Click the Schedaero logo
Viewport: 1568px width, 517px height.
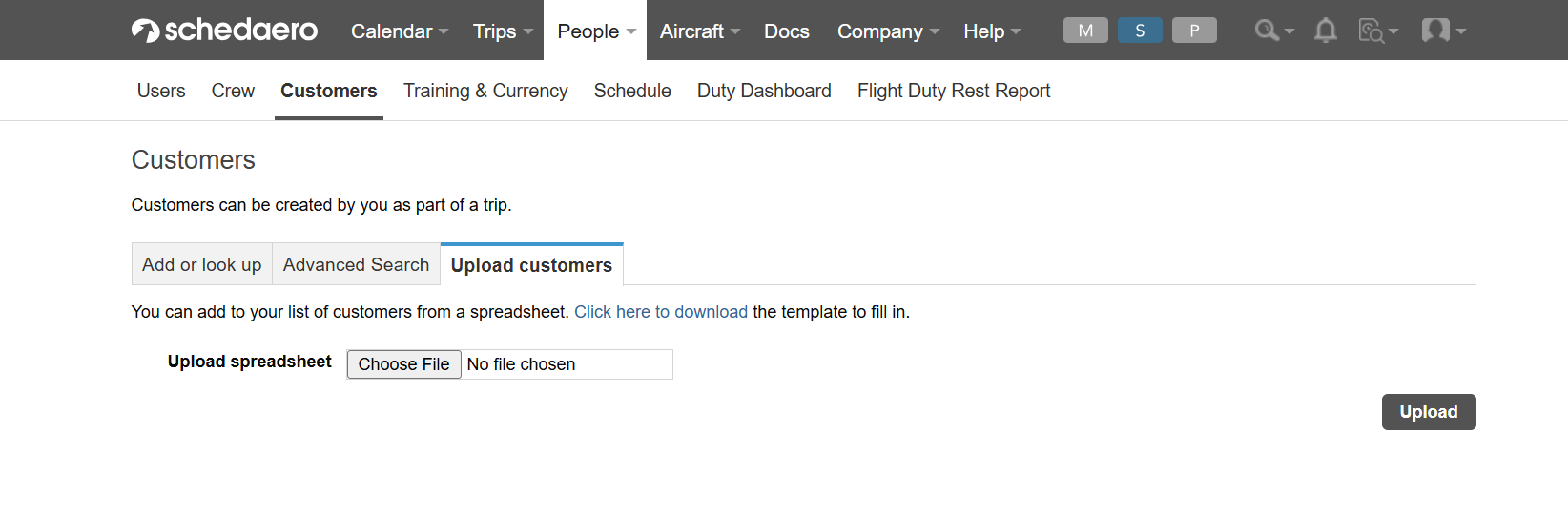(x=224, y=31)
